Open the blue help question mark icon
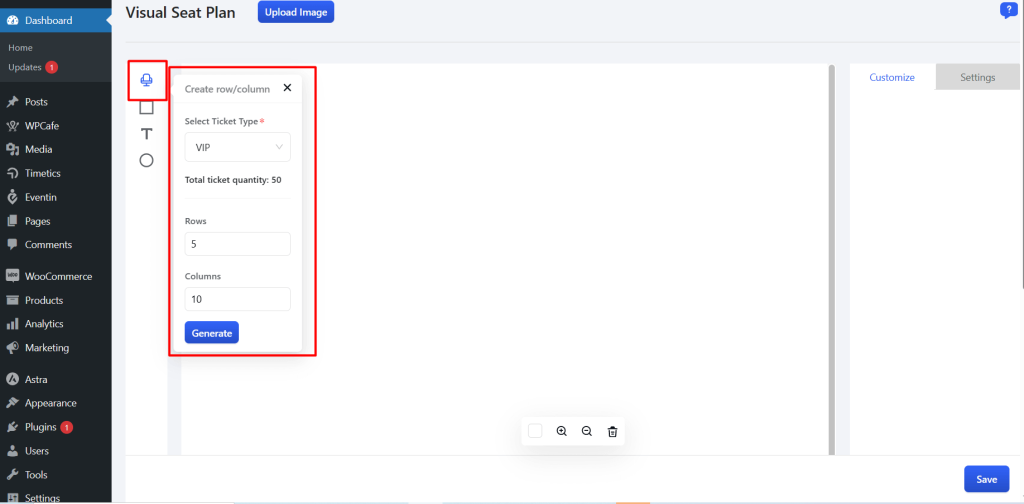This screenshot has width=1024, height=504. pos(1008,10)
